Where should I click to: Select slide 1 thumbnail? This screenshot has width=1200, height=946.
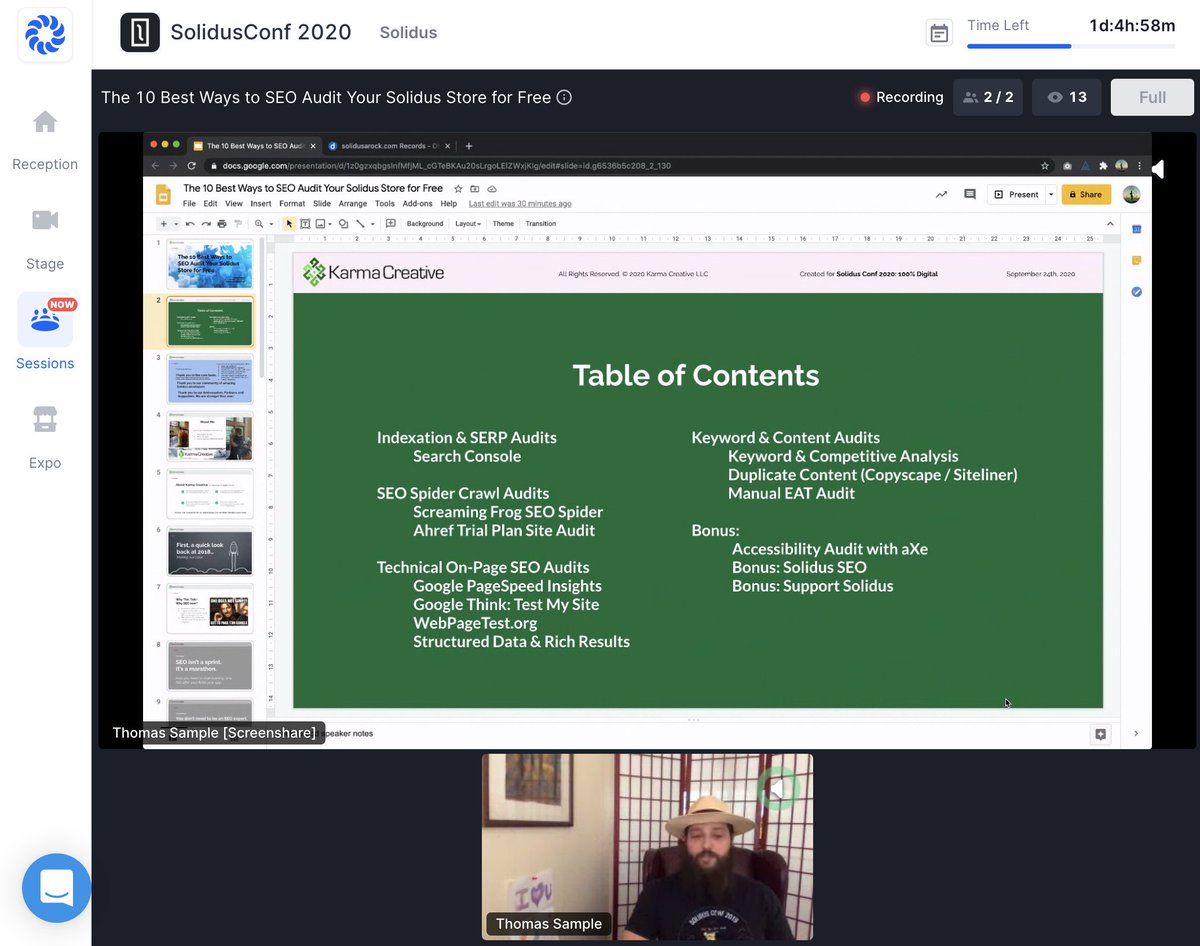click(x=209, y=265)
